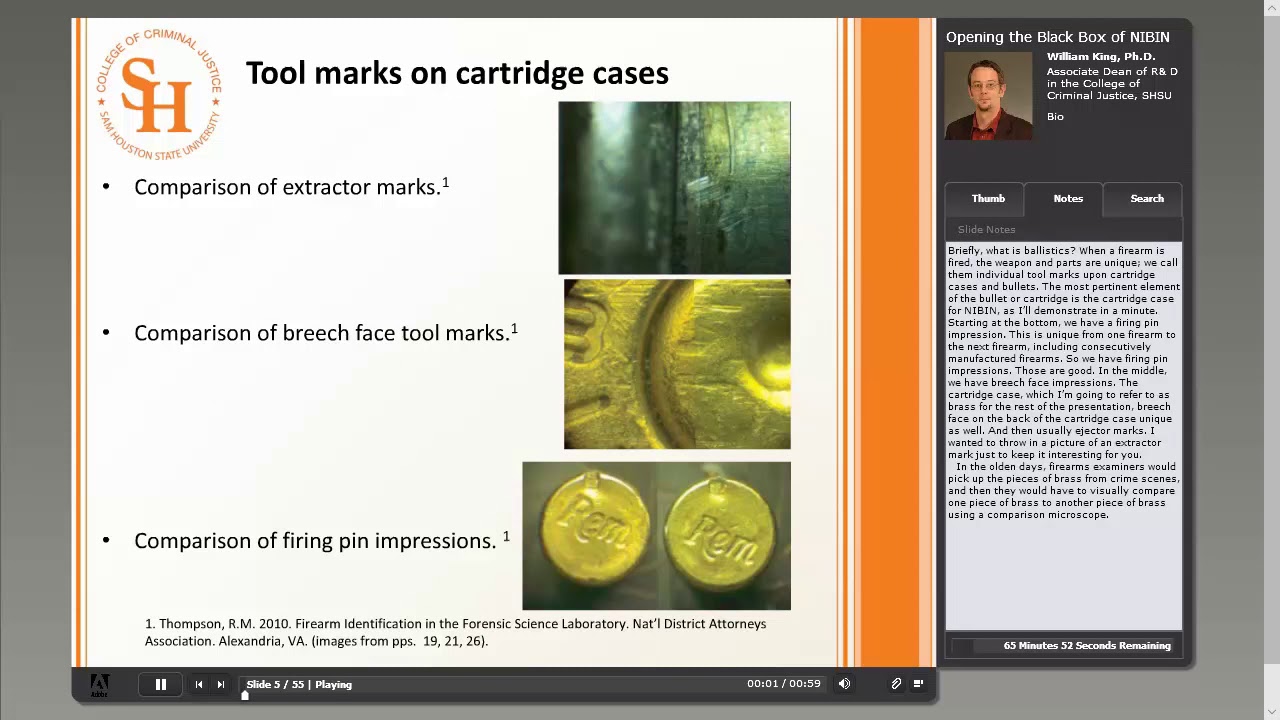Click 'Comparison of breech face tool marks' bullet
1280x720 pixels.
(326, 333)
